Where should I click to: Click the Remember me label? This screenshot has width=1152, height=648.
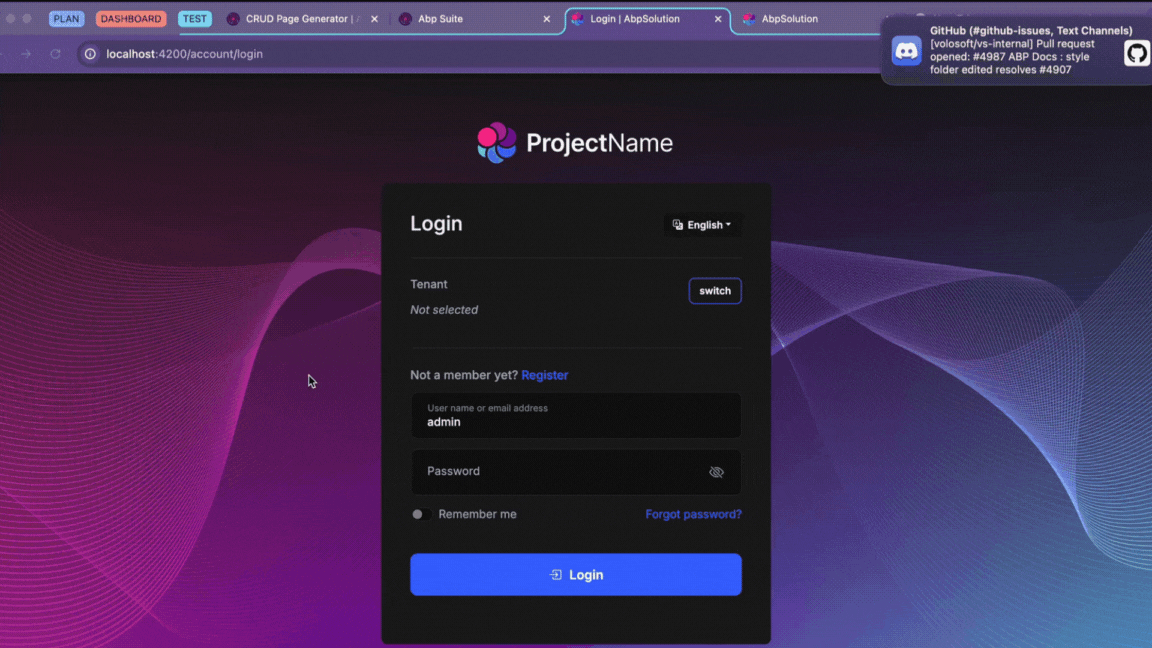pos(478,514)
